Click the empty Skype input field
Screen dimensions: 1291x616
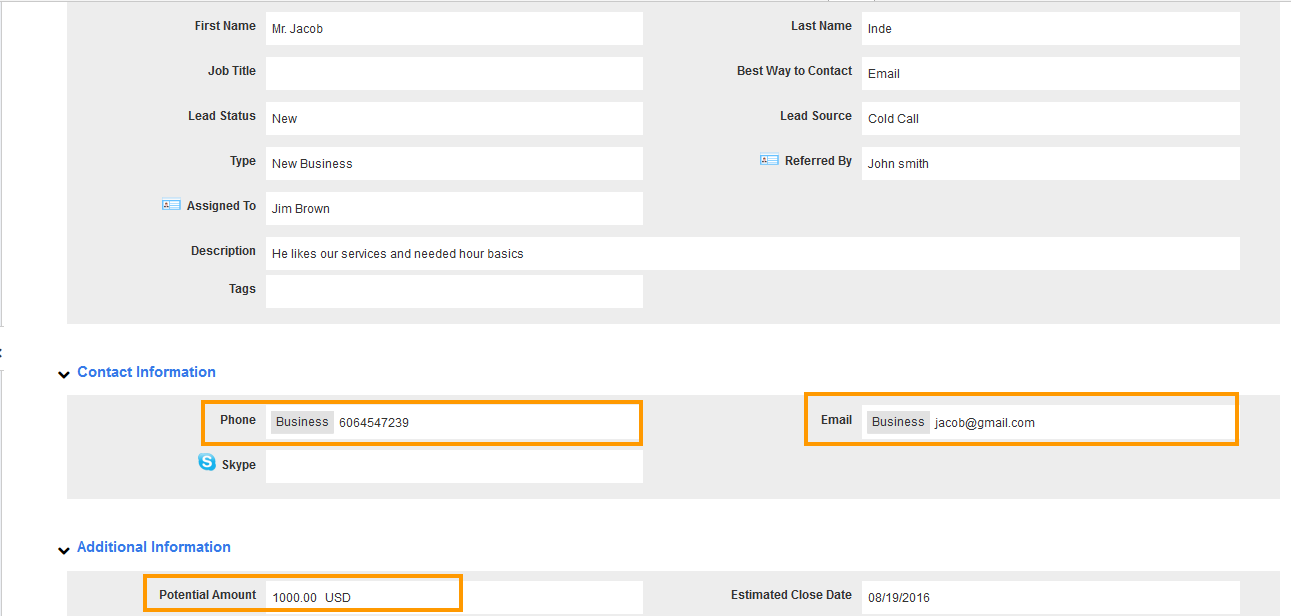point(454,467)
